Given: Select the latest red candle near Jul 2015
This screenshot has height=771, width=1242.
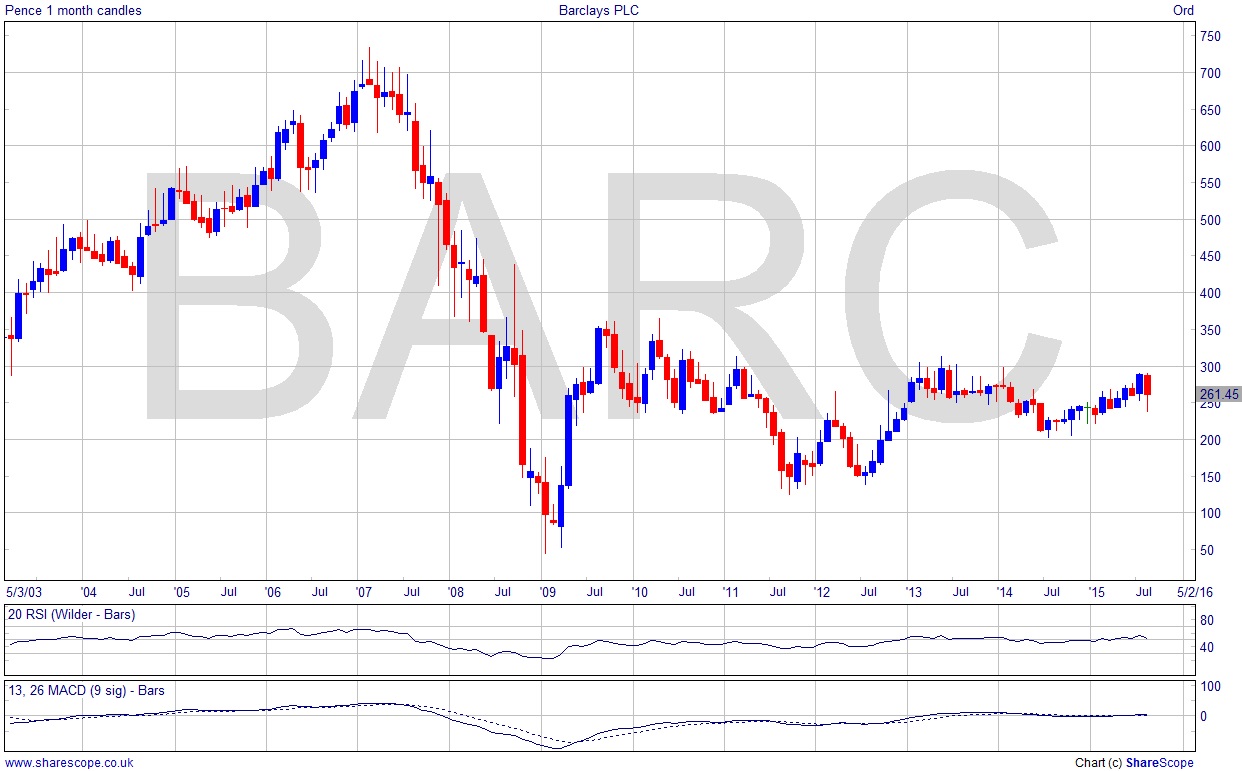Looking at the screenshot, I should 1147,385.
